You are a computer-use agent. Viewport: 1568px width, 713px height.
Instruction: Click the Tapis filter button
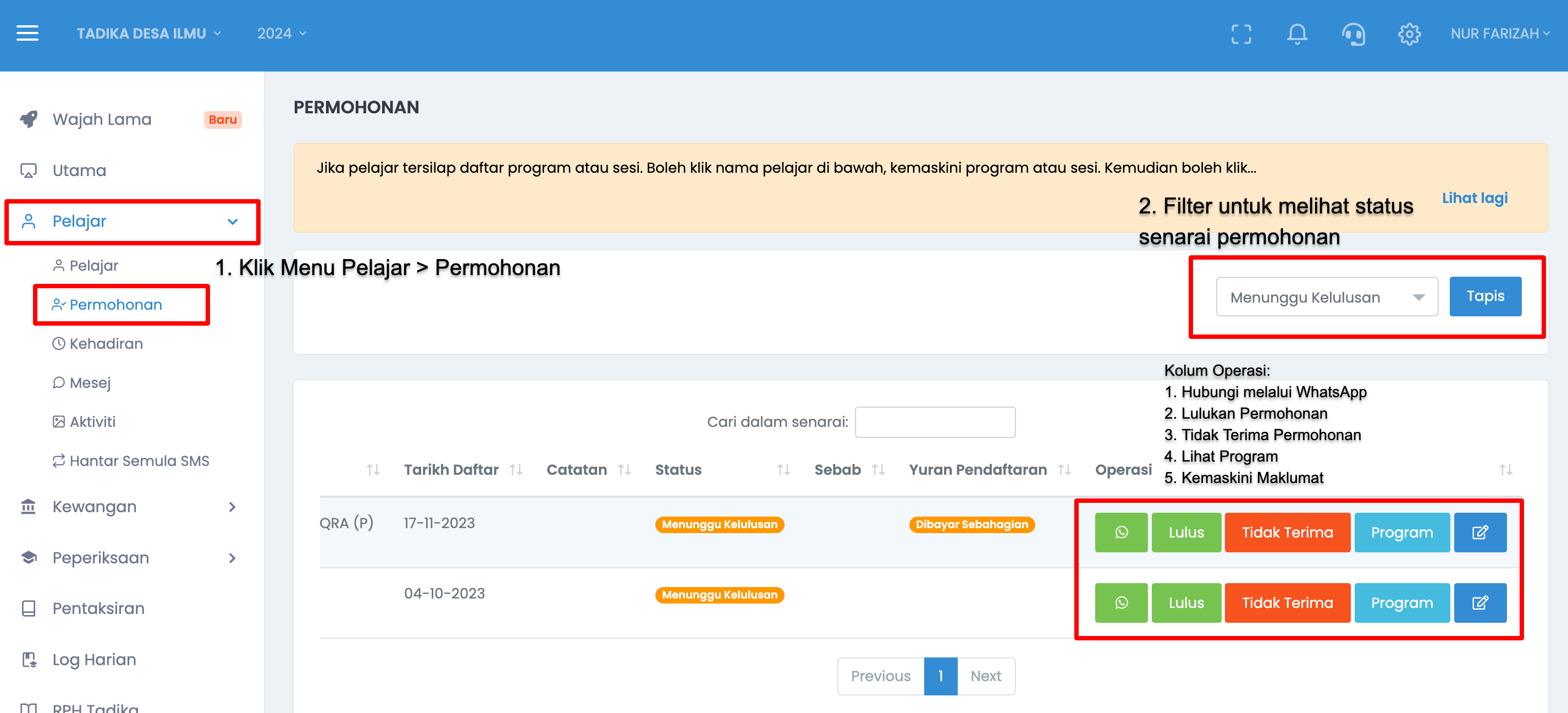pos(1485,297)
